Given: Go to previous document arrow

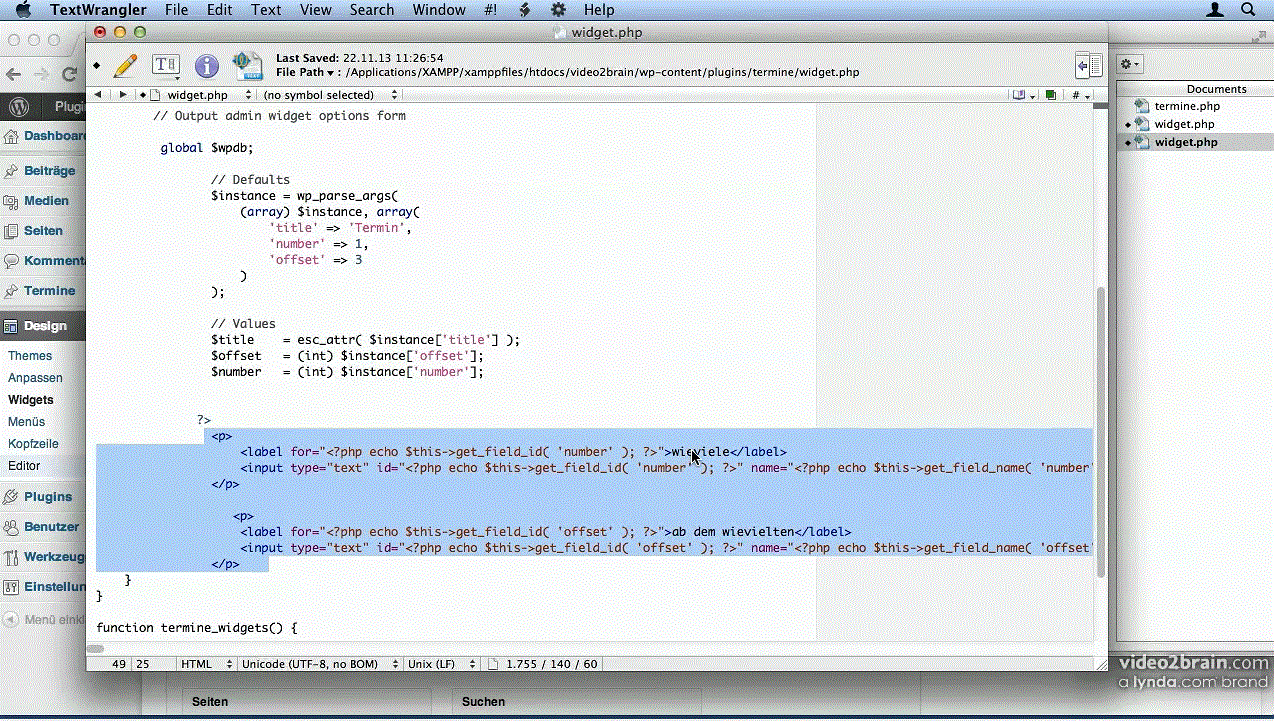Looking at the screenshot, I should click(98, 95).
